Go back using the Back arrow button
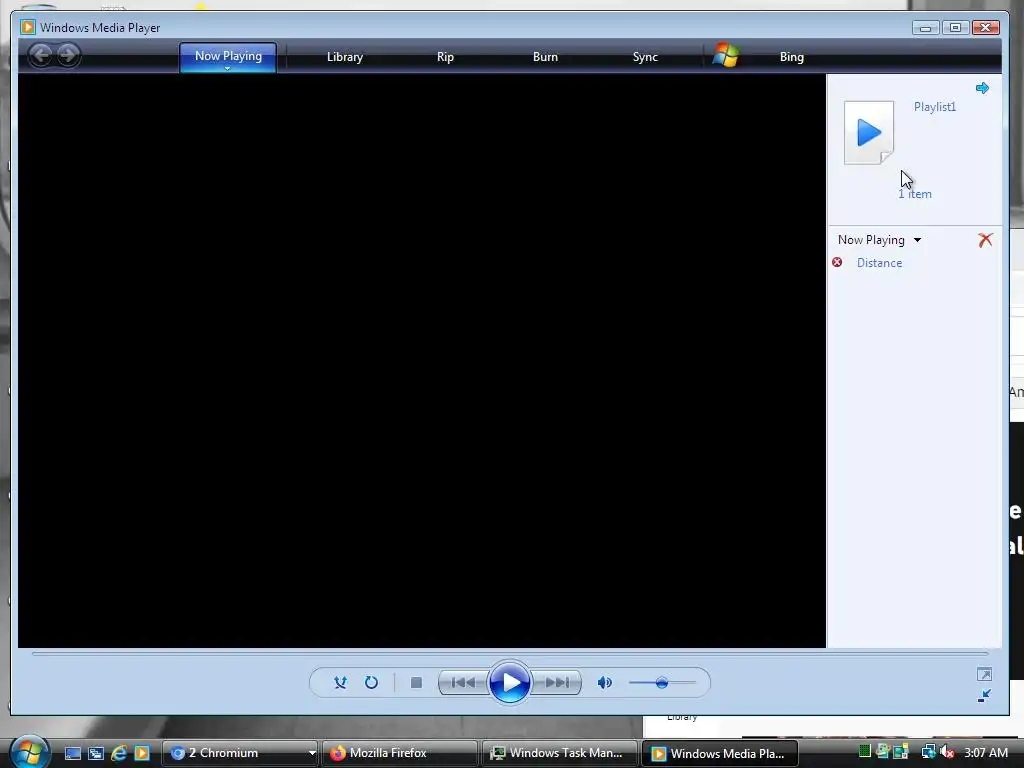 pos(40,56)
